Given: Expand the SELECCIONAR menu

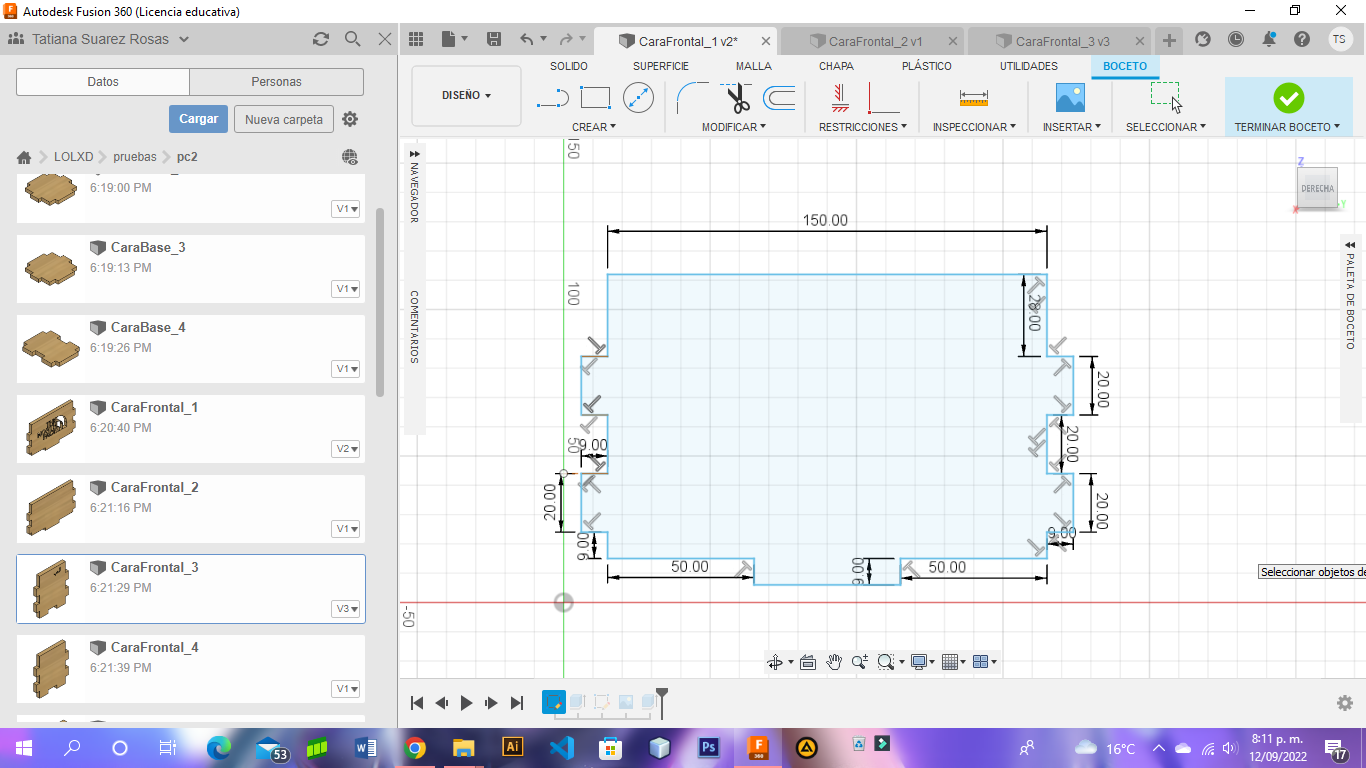Looking at the screenshot, I should pos(1166,127).
